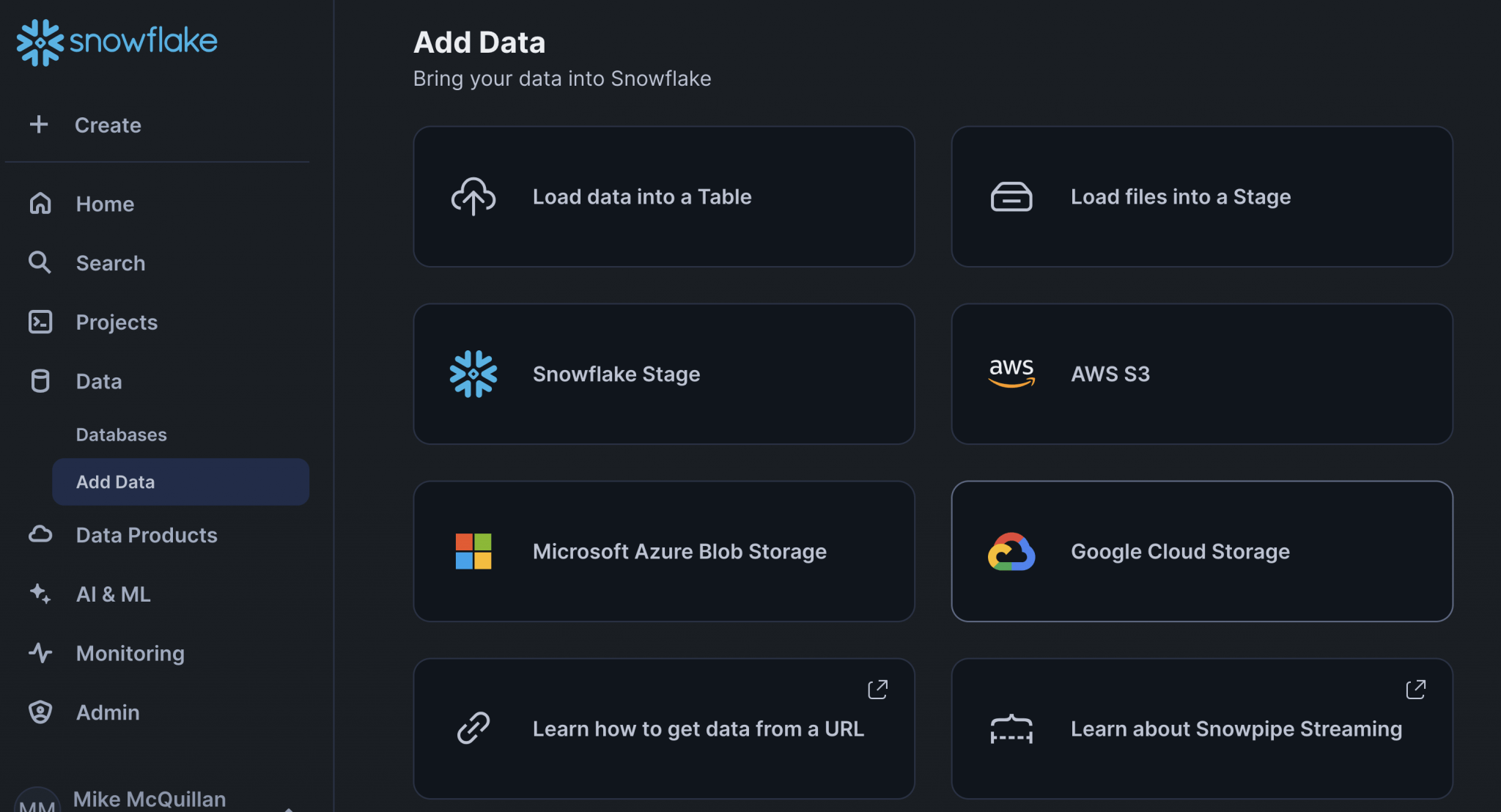Click the Snowflake logo in sidebar
Screen dimensions: 1501x812
tap(117, 42)
